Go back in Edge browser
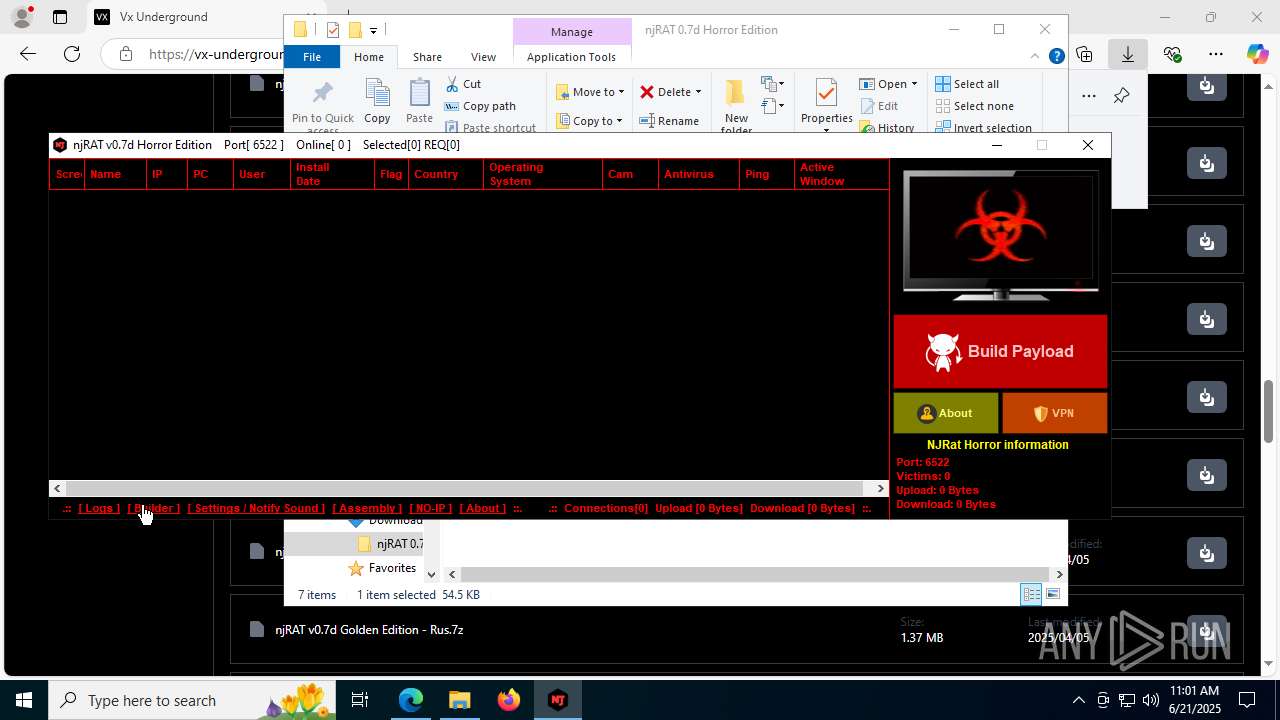 coord(28,54)
